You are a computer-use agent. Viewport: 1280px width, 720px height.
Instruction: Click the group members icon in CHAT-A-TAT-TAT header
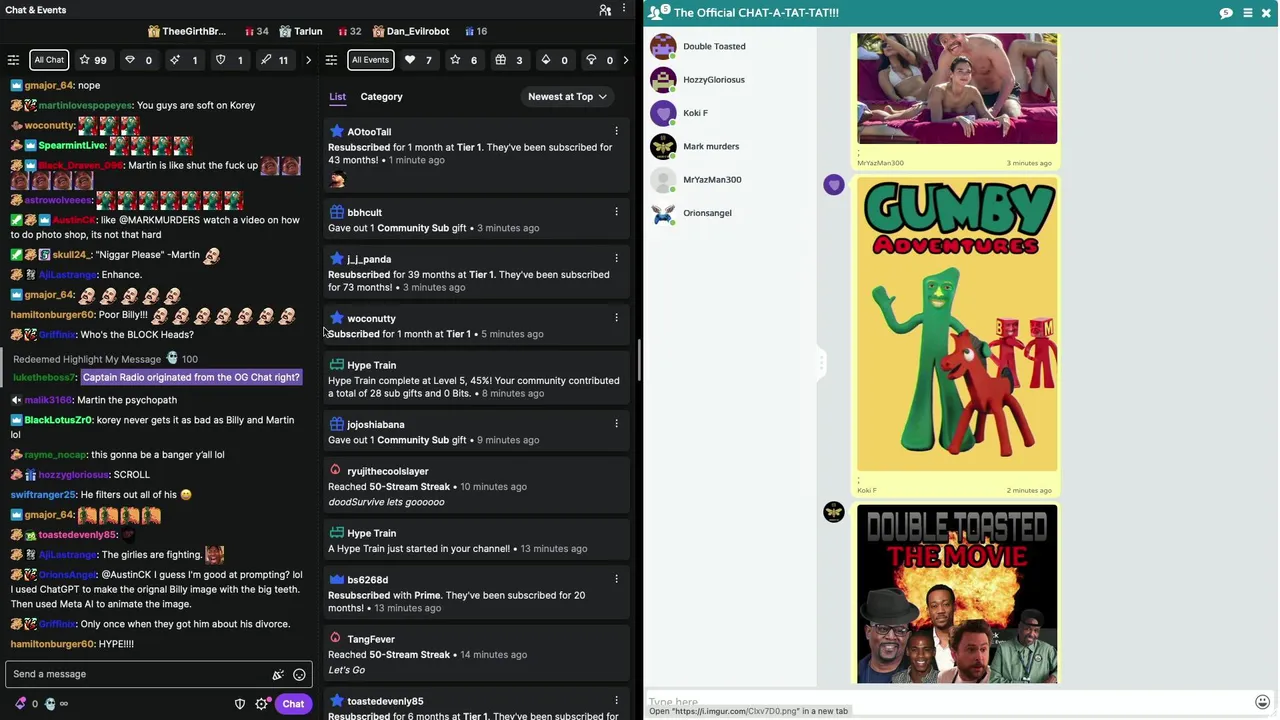[x=658, y=12]
